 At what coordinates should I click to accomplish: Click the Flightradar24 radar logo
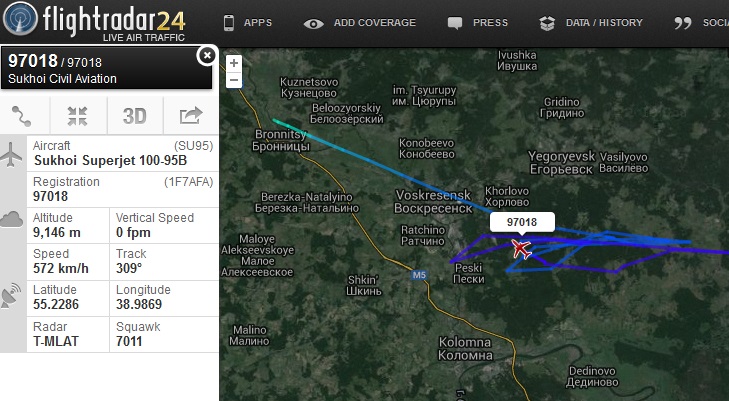[20, 20]
